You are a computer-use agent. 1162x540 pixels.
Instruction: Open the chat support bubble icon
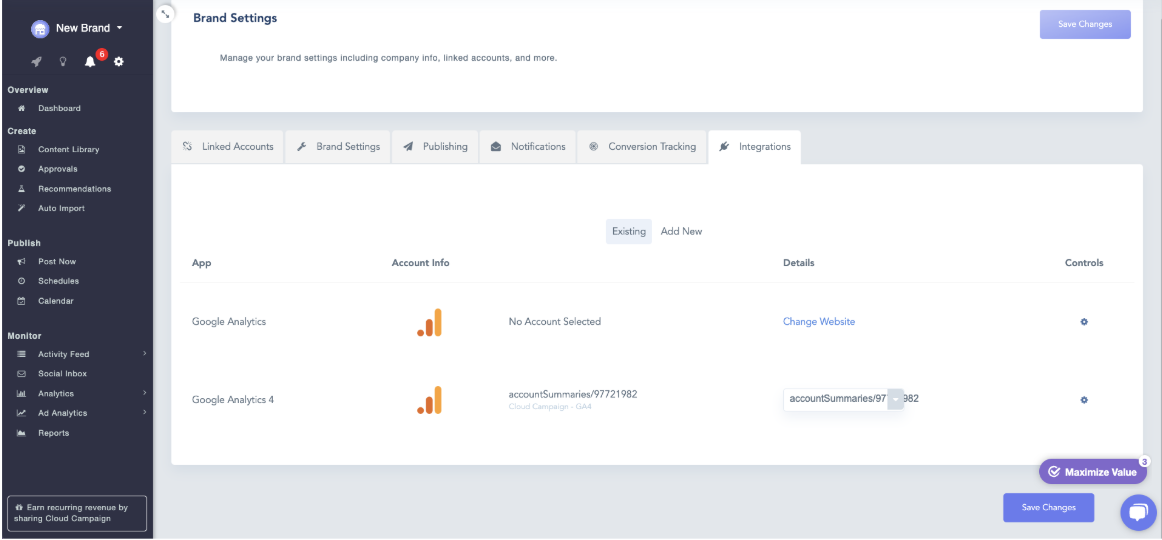(x=1137, y=512)
